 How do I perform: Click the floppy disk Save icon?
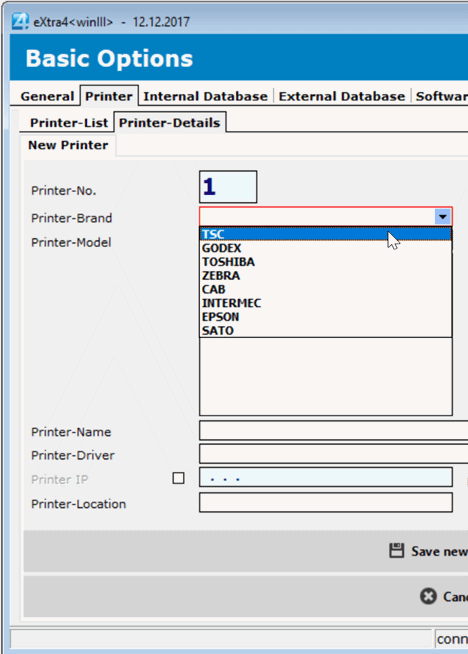coord(397,551)
